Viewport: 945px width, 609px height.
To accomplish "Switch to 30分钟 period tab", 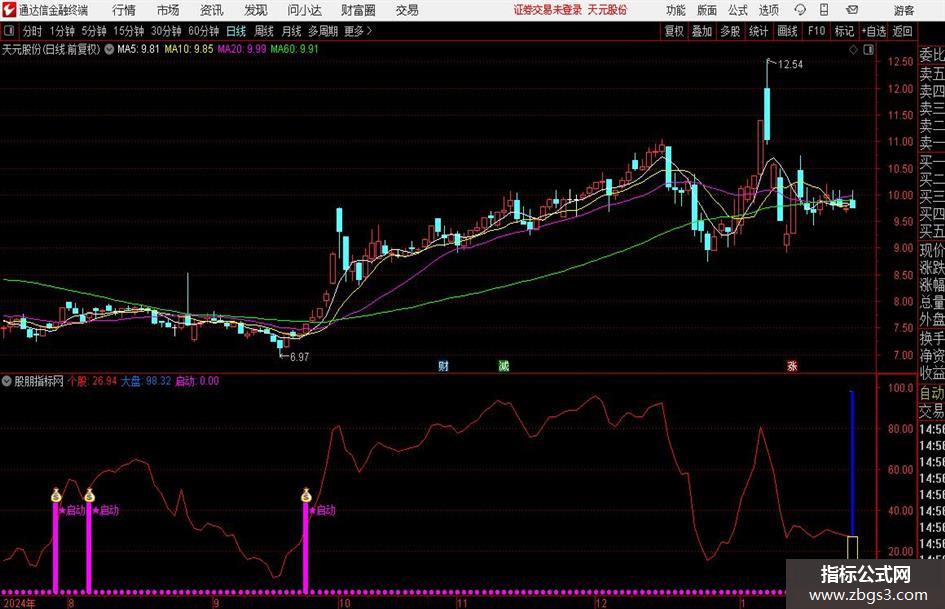I will (166, 31).
